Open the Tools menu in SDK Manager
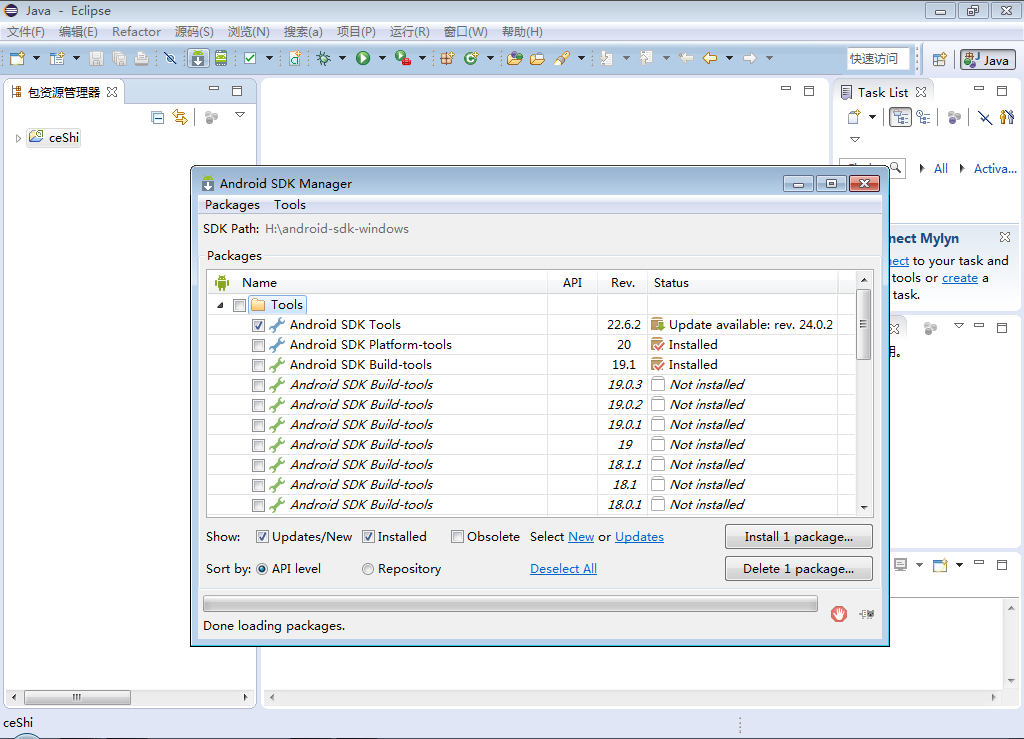1024x739 pixels. click(289, 205)
